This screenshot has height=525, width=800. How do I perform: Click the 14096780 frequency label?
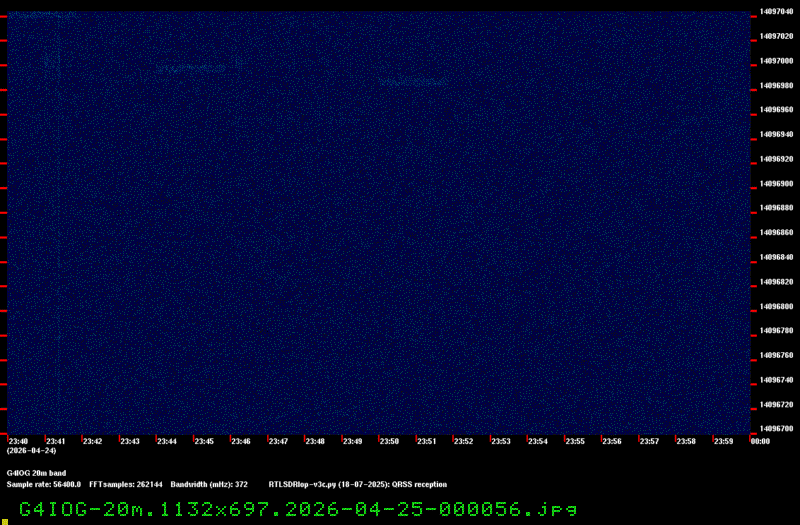pos(777,331)
